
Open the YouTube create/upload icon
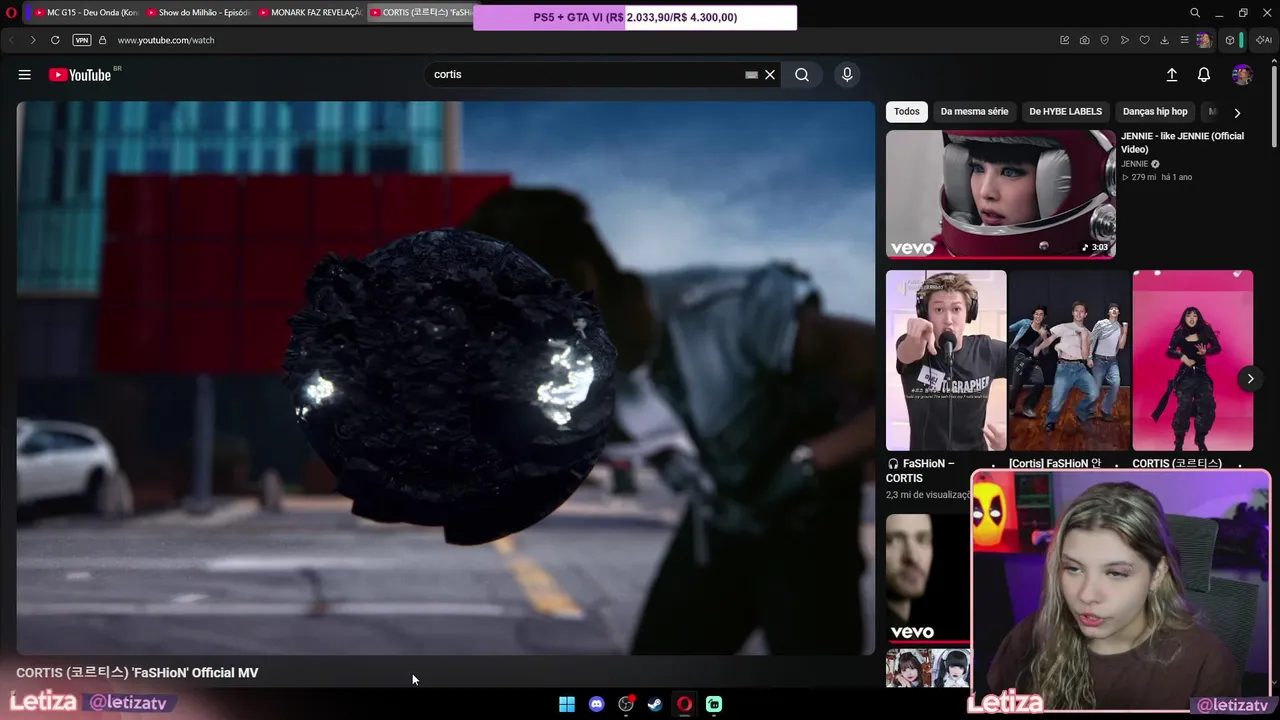click(x=1172, y=75)
